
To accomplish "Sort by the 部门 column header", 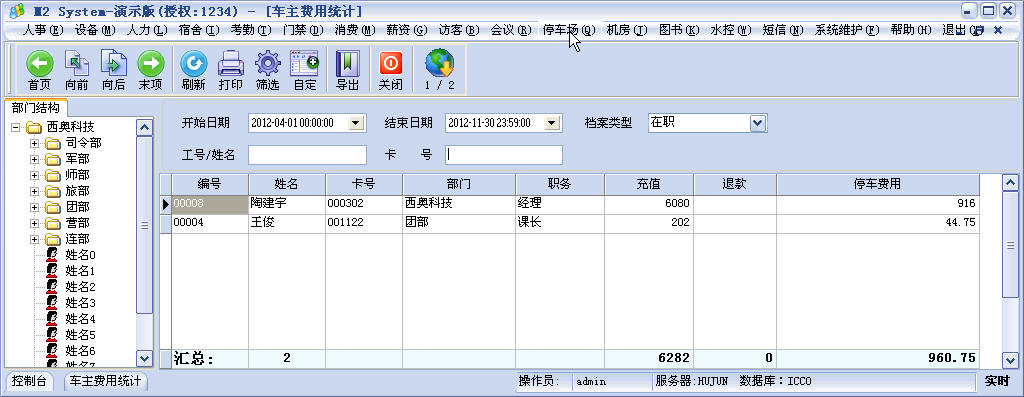I will tap(459, 184).
